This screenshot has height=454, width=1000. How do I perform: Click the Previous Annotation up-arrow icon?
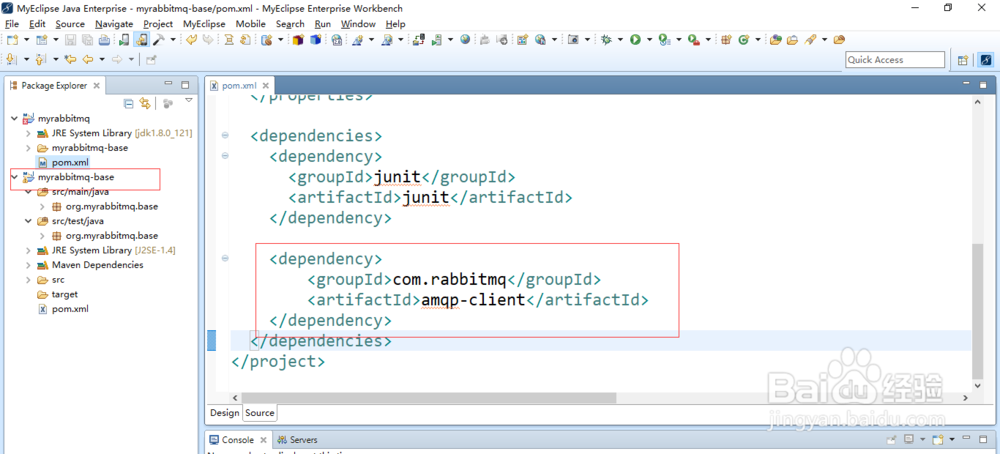coord(40,59)
